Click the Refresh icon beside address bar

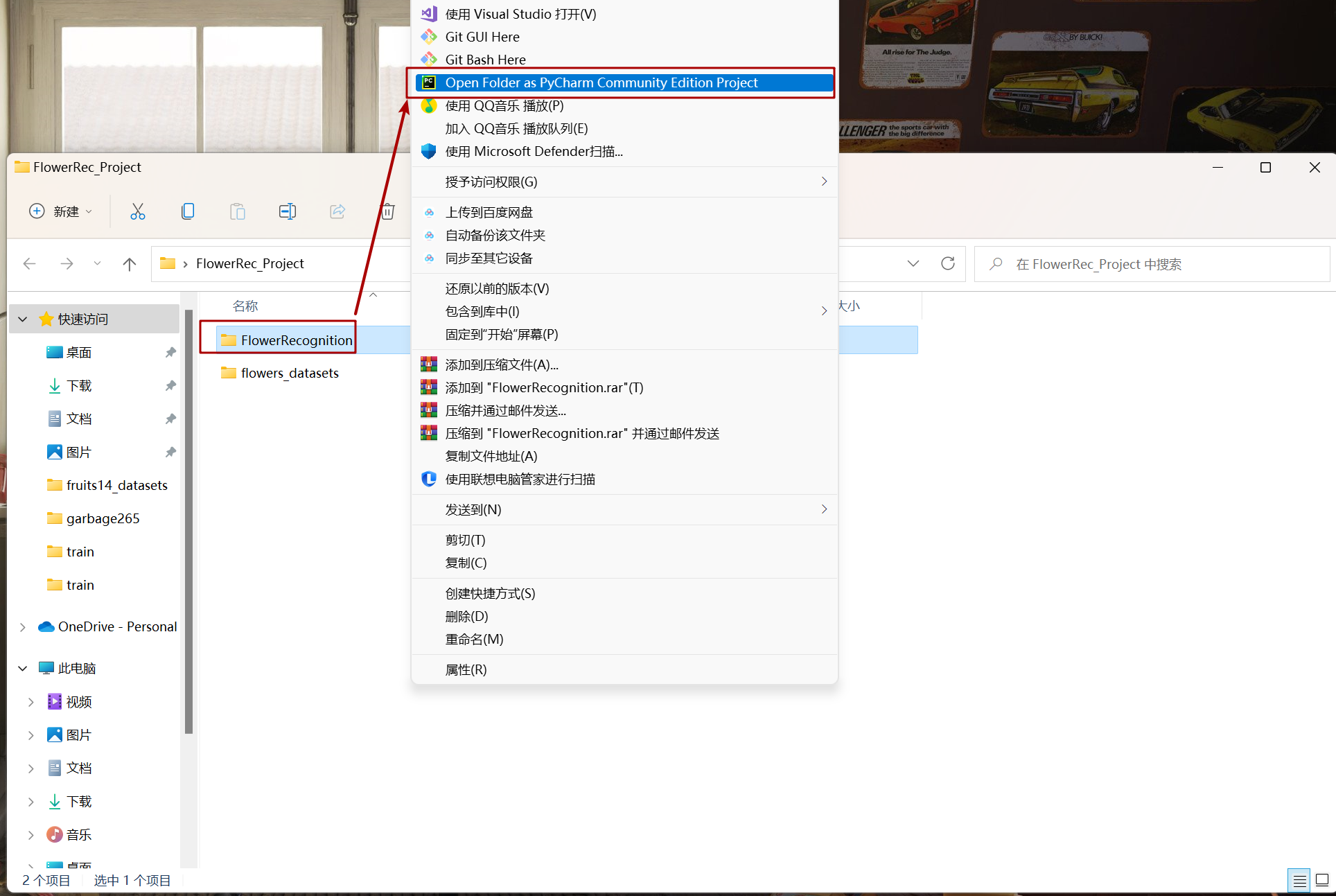tap(948, 263)
